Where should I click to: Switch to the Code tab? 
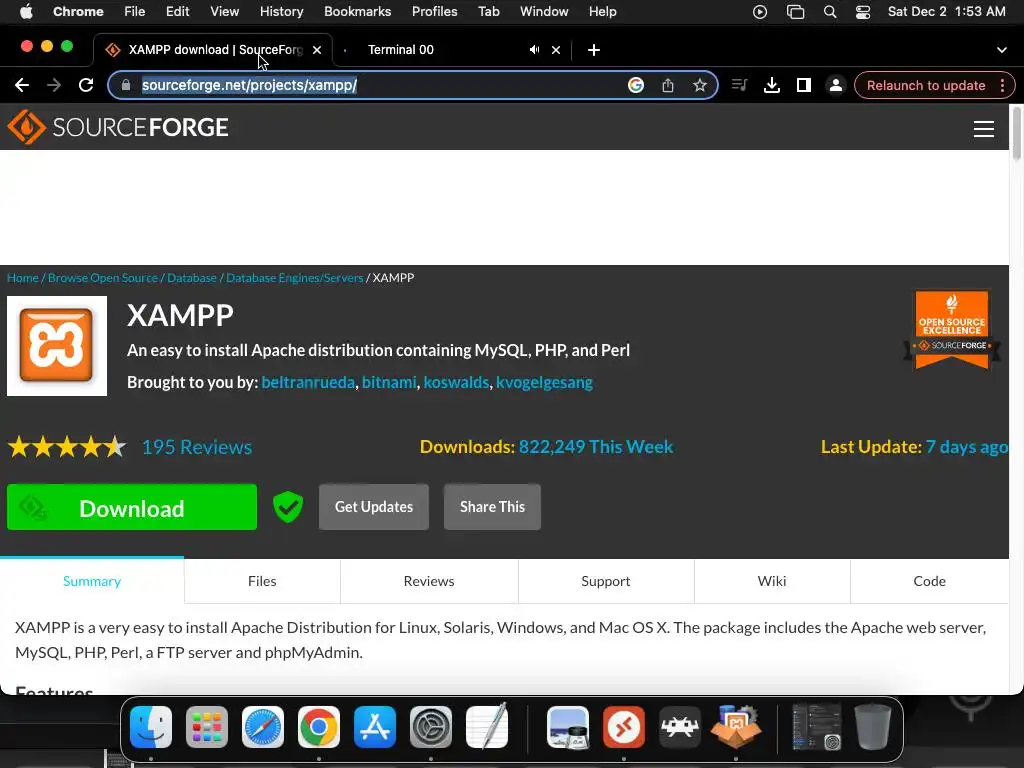coord(929,581)
